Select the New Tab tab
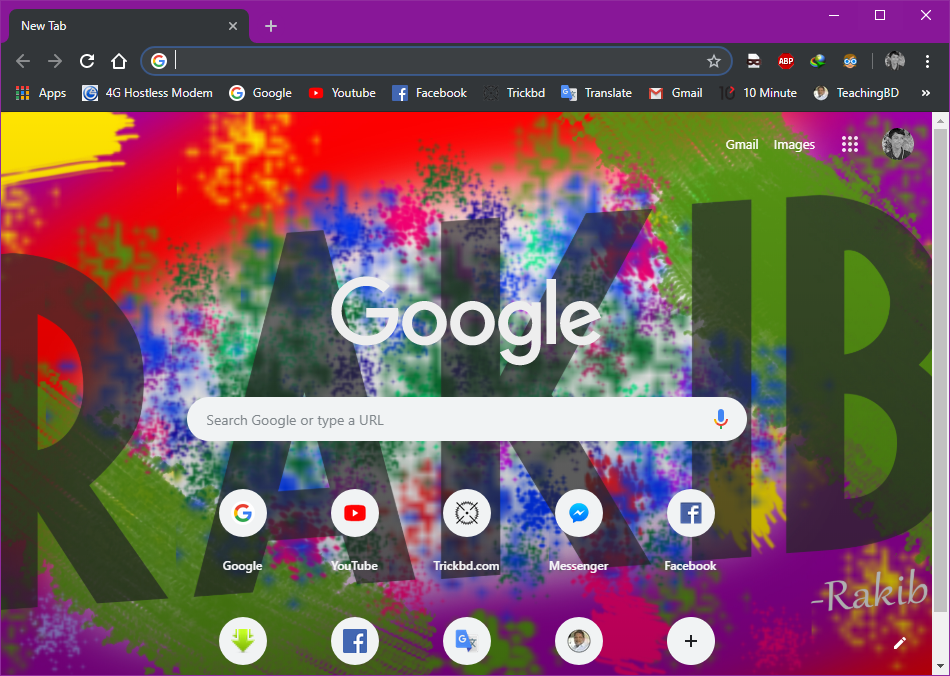Image resolution: width=950 pixels, height=676 pixels. (127, 26)
